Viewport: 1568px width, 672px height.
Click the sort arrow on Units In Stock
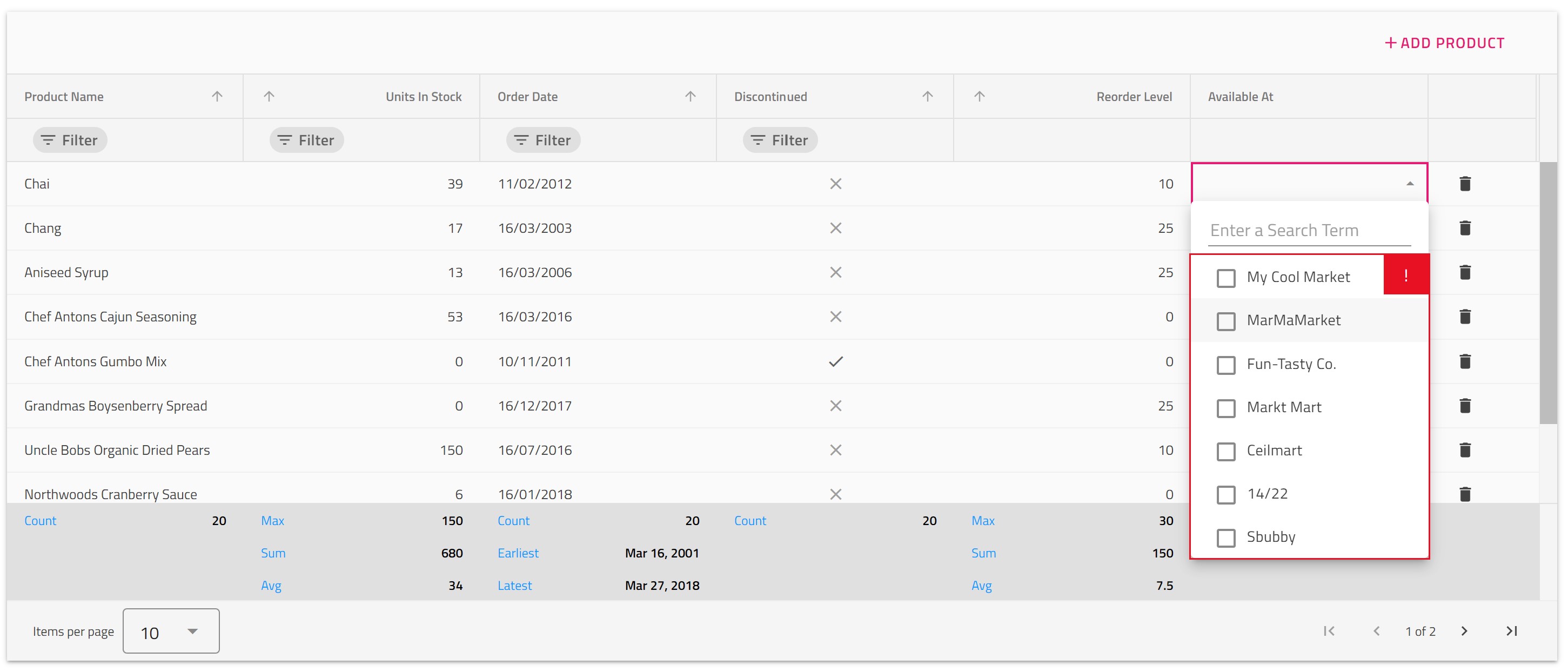click(x=268, y=96)
